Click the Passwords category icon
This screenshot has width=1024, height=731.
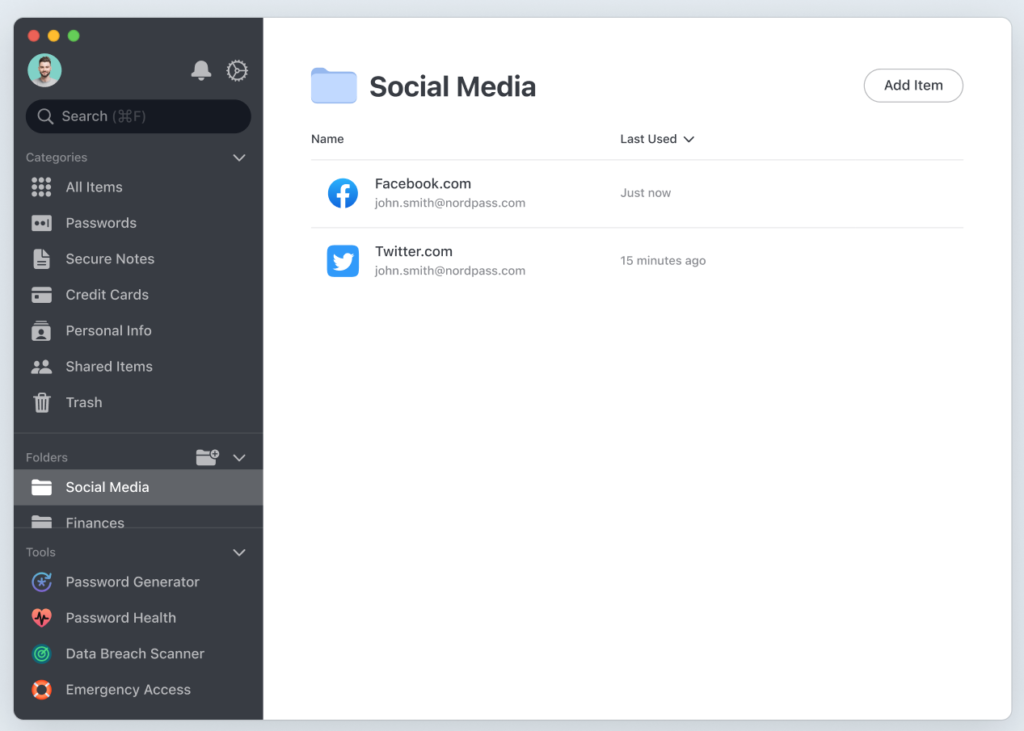point(41,223)
